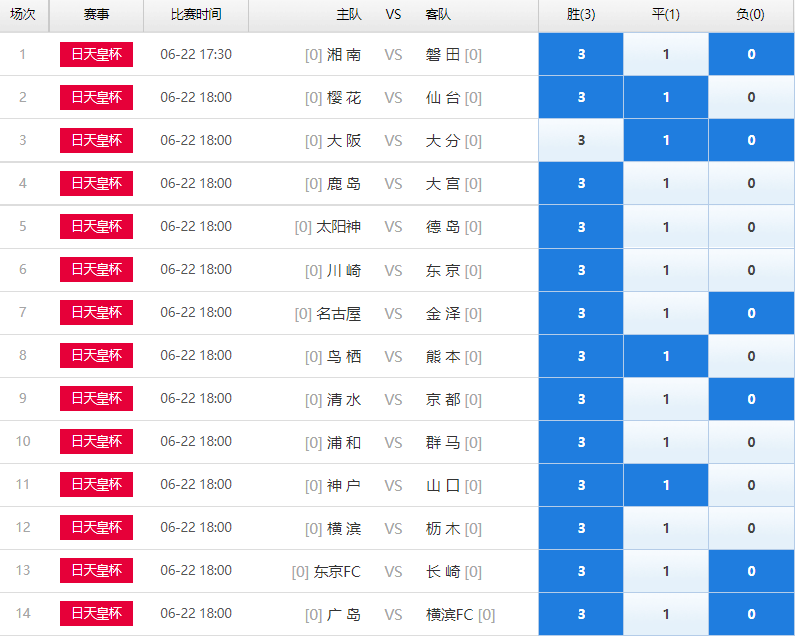Toggle win (3) for 广岛 vs 横滨FC
This screenshot has height=639, width=795.
[581, 614]
